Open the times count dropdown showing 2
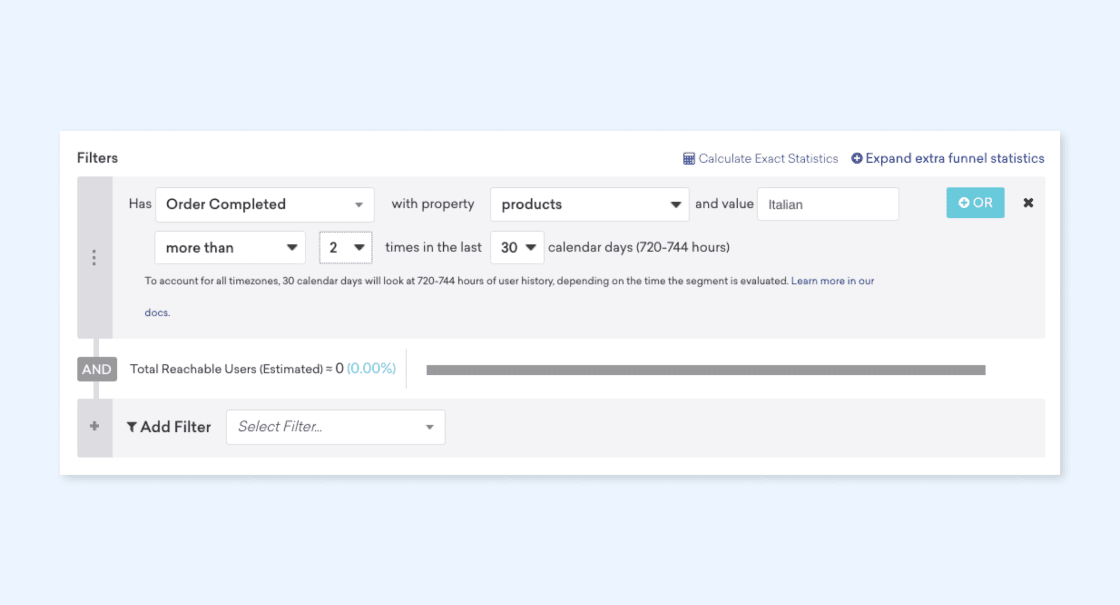 click(x=345, y=247)
